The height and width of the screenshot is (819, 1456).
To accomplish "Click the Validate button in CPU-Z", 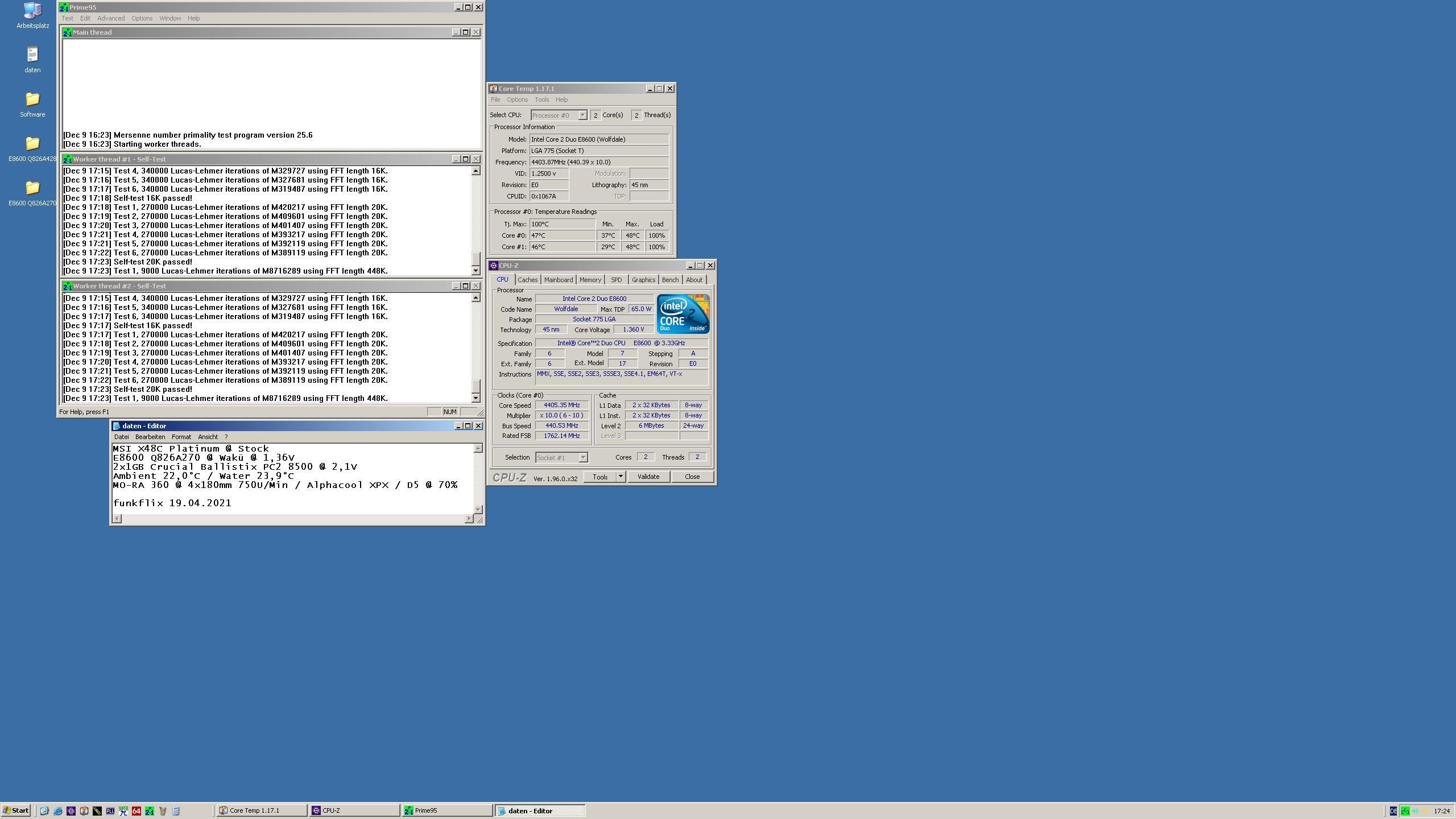I will (x=648, y=477).
